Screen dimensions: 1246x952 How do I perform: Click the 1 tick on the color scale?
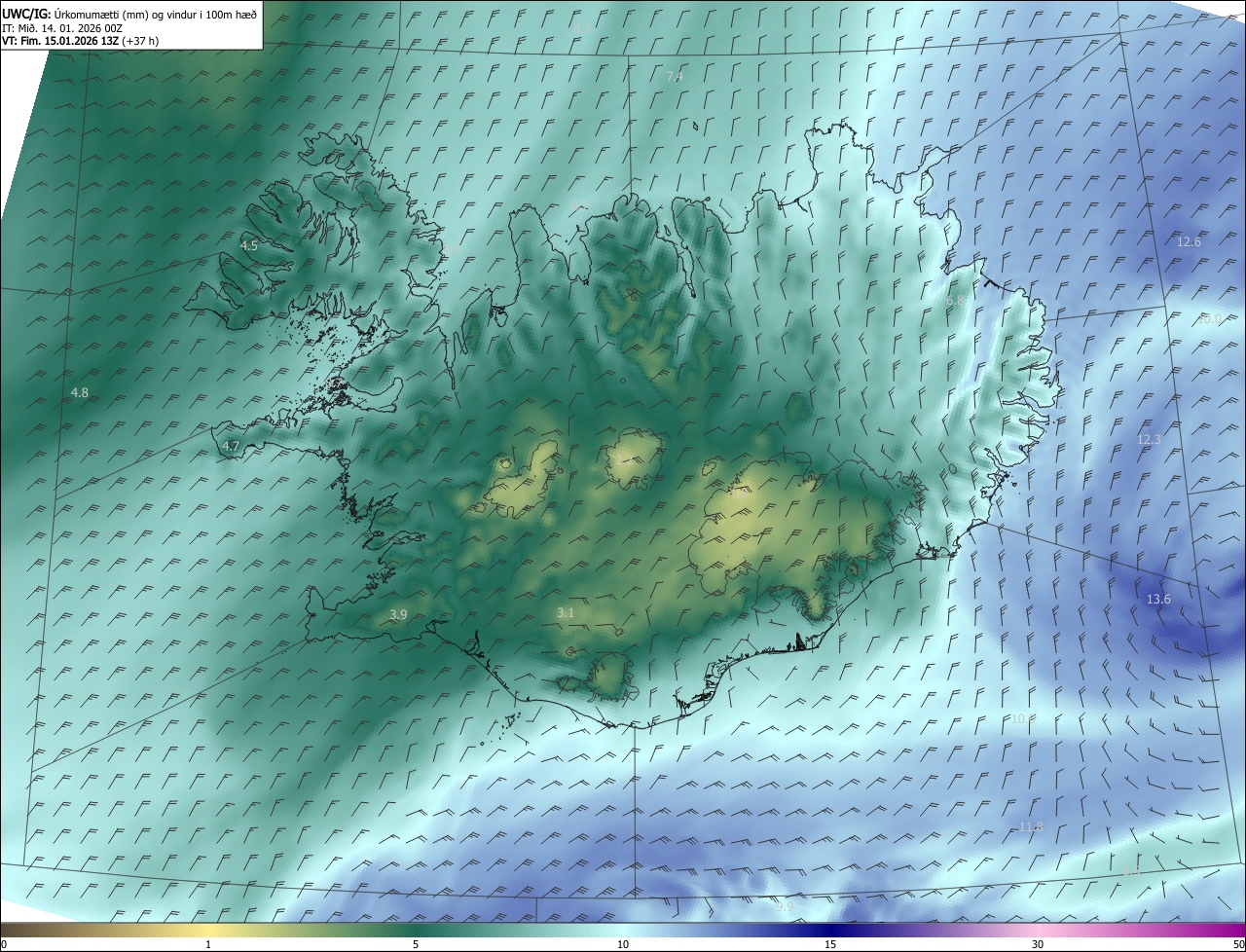click(208, 944)
